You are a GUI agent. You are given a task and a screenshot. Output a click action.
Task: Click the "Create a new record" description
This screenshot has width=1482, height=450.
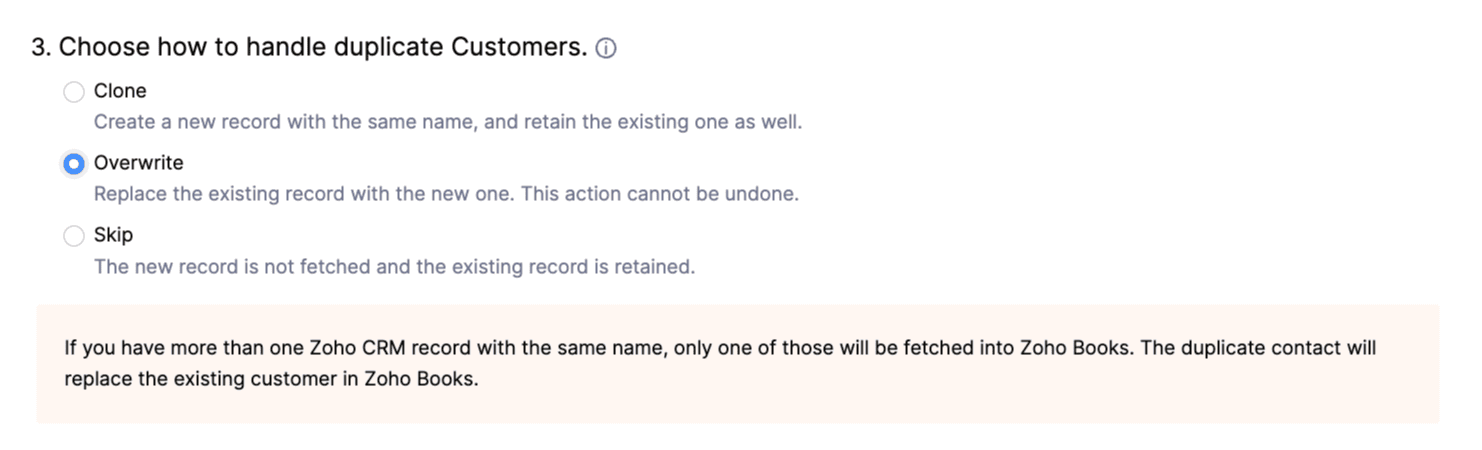[200, 122]
